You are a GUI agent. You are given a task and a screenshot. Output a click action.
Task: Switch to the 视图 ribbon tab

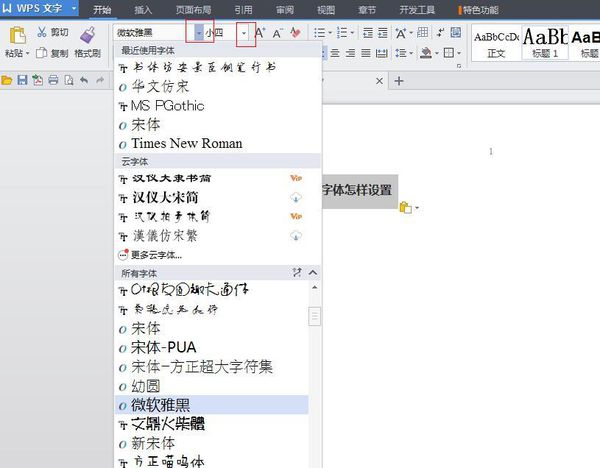click(x=326, y=10)
